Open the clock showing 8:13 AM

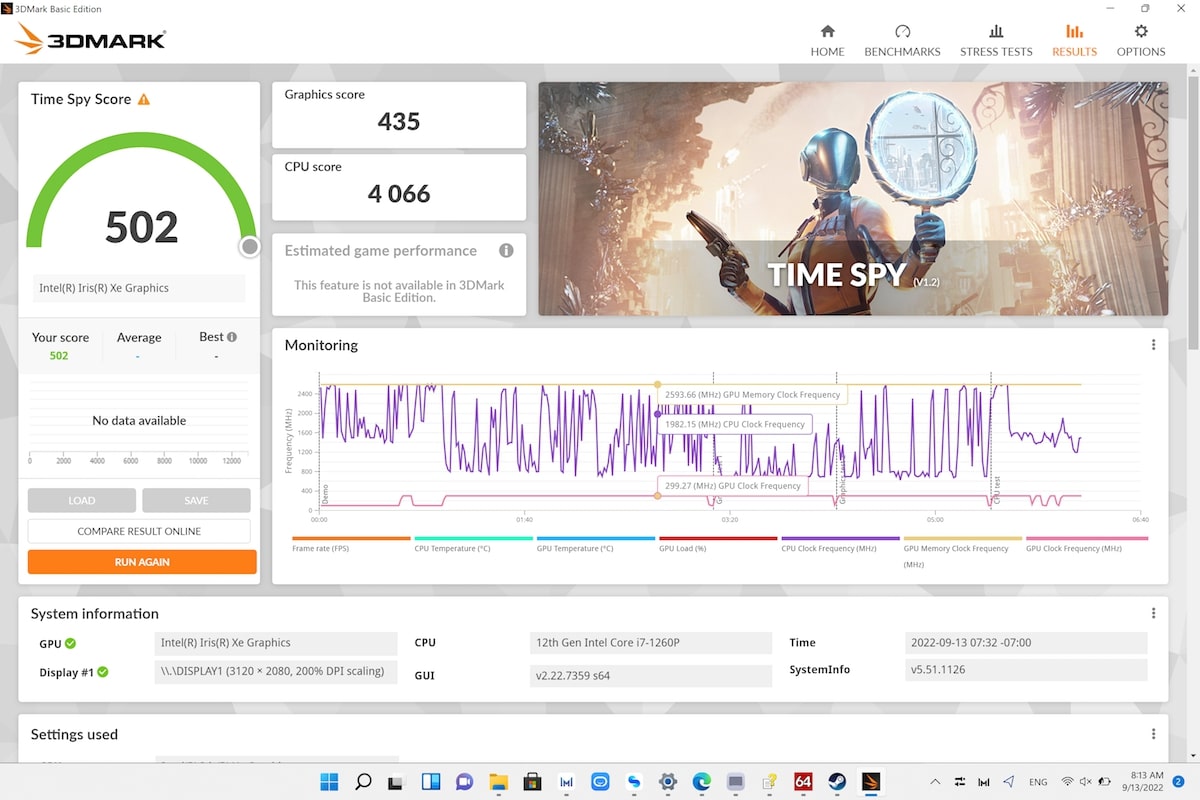coord(1144,781)
